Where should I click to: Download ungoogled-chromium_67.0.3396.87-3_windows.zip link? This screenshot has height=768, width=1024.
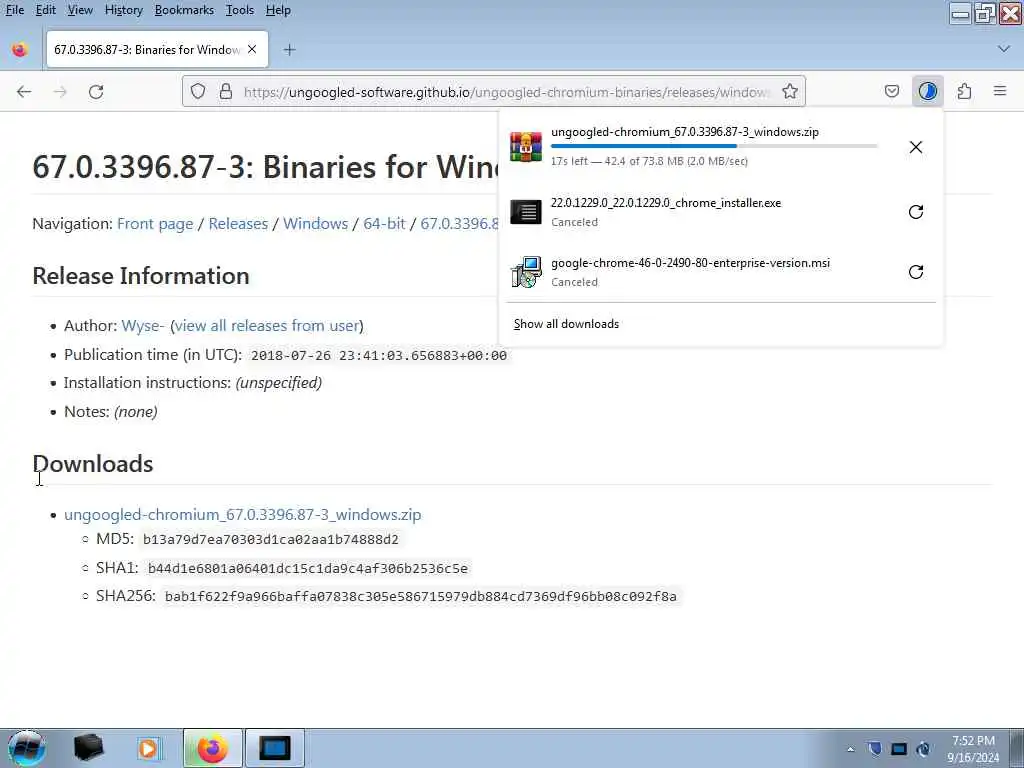click(242, 515)
